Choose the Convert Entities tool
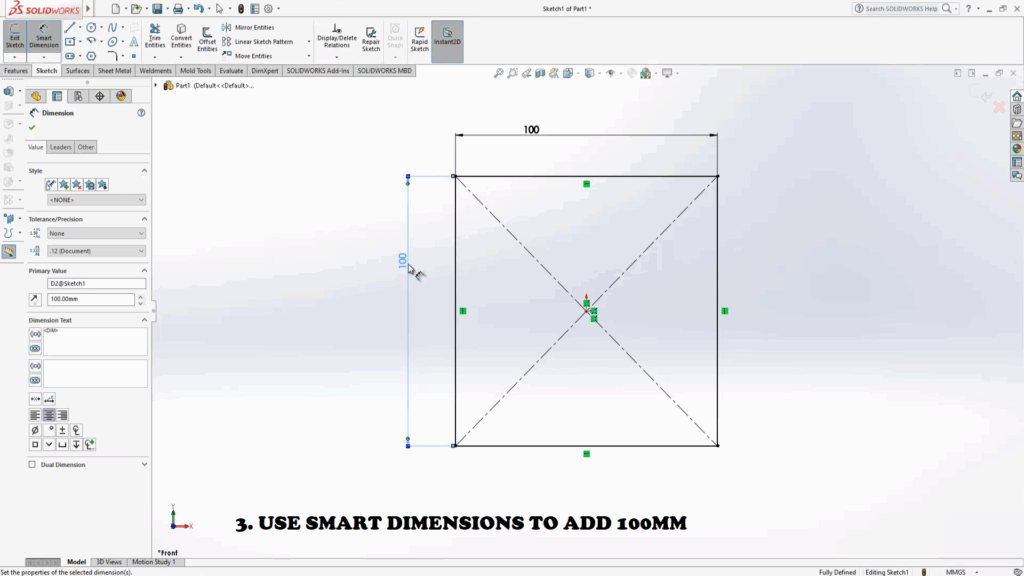The height and width of the screenshot is (576, 1024). click(x=181, y=37)
